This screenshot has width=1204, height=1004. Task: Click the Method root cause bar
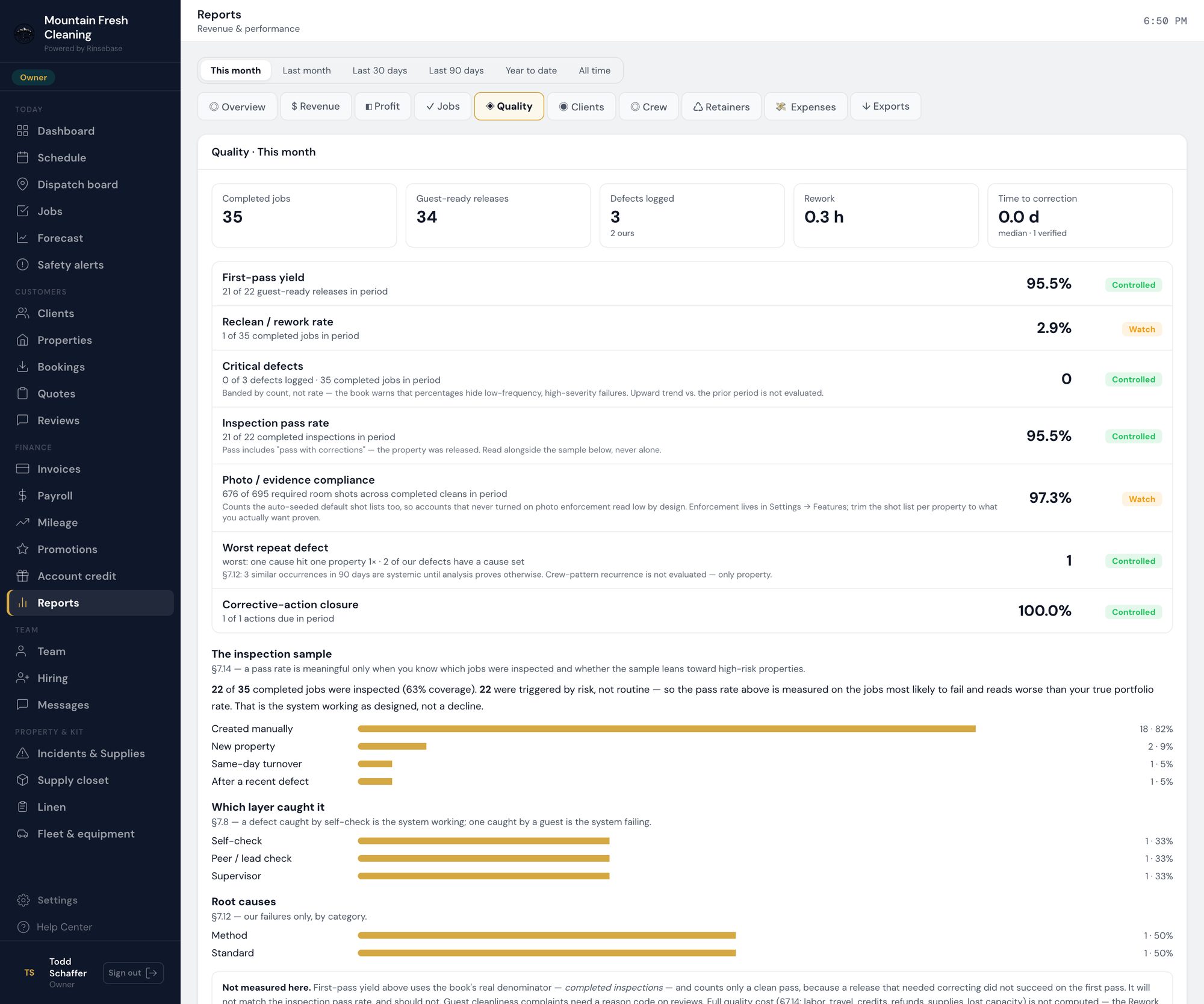547,935
